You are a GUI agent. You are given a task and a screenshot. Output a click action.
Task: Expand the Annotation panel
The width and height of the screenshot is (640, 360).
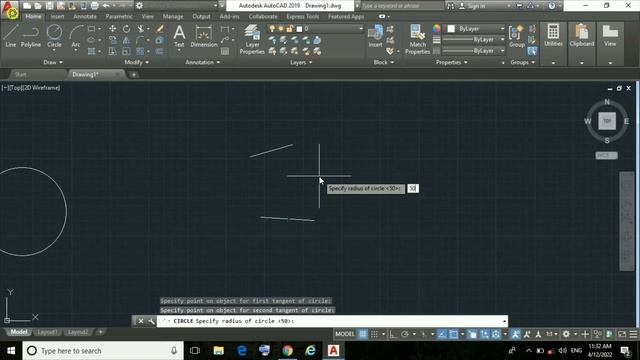click(203, 62)
